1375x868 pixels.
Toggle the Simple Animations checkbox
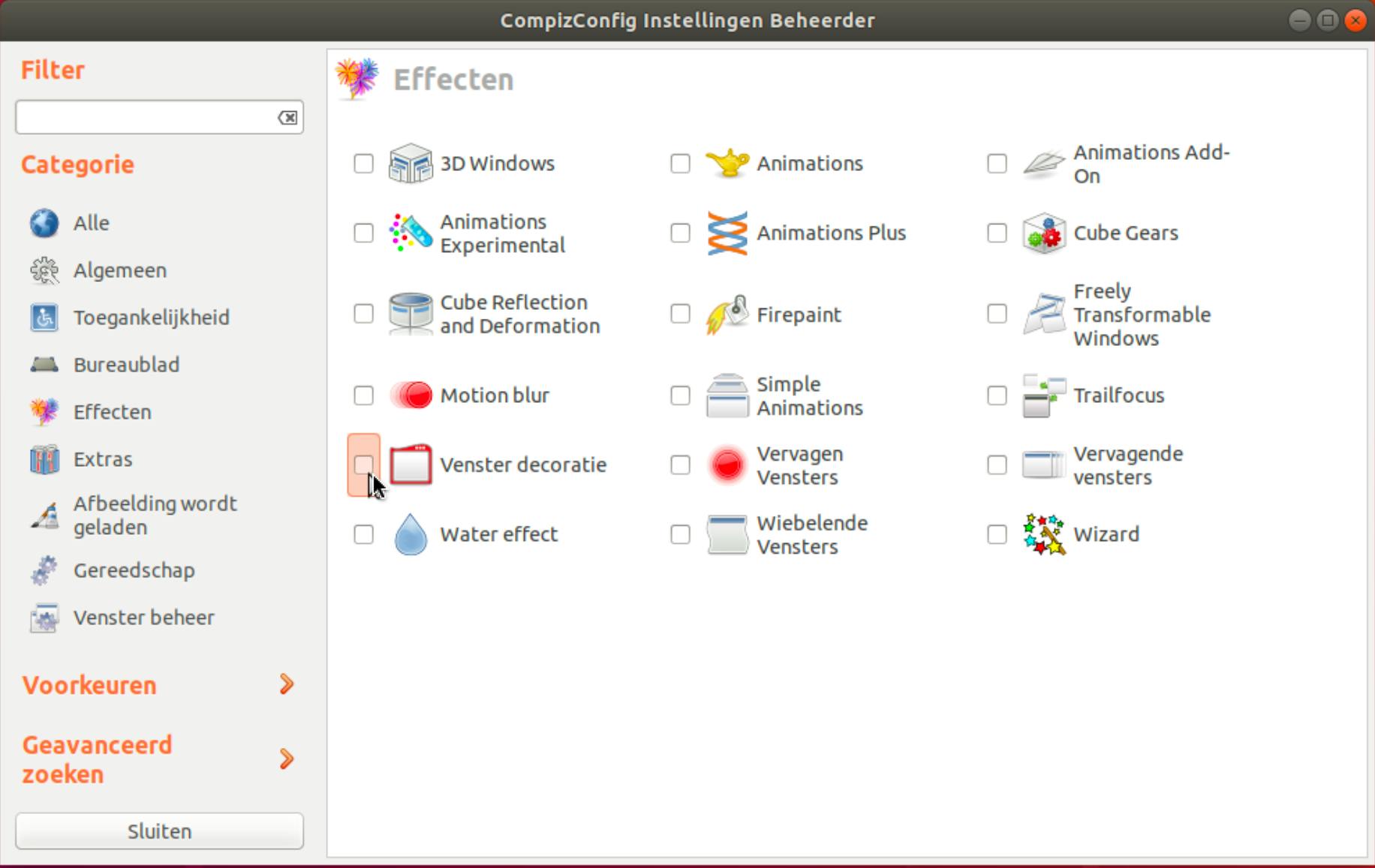(680, 395)
